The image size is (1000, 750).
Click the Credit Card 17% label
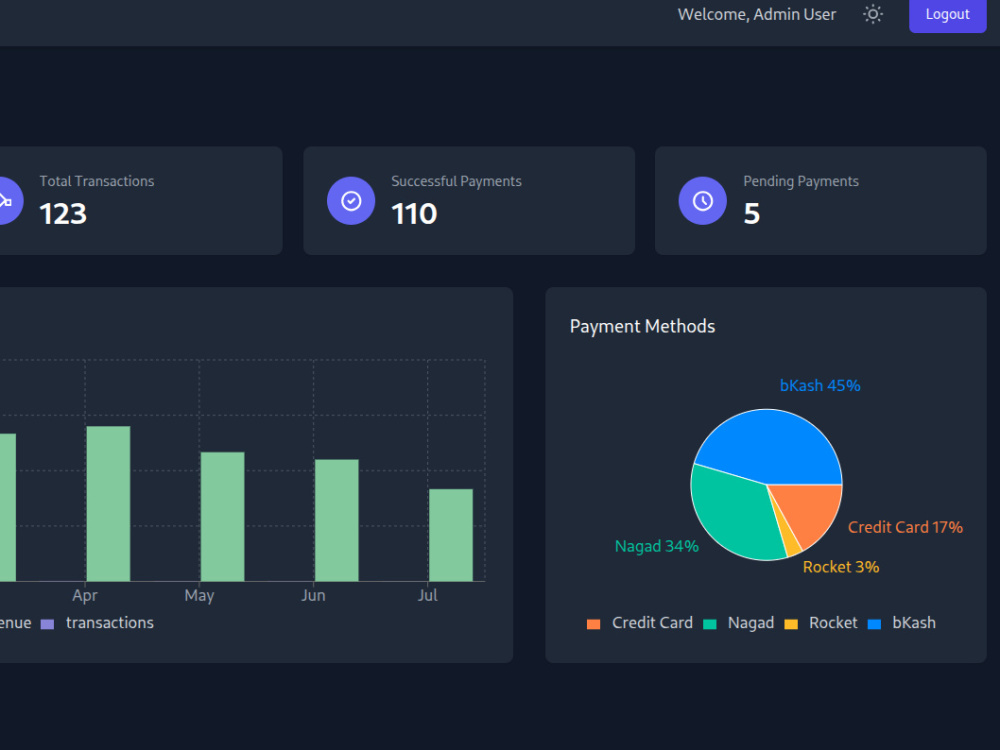905,527
